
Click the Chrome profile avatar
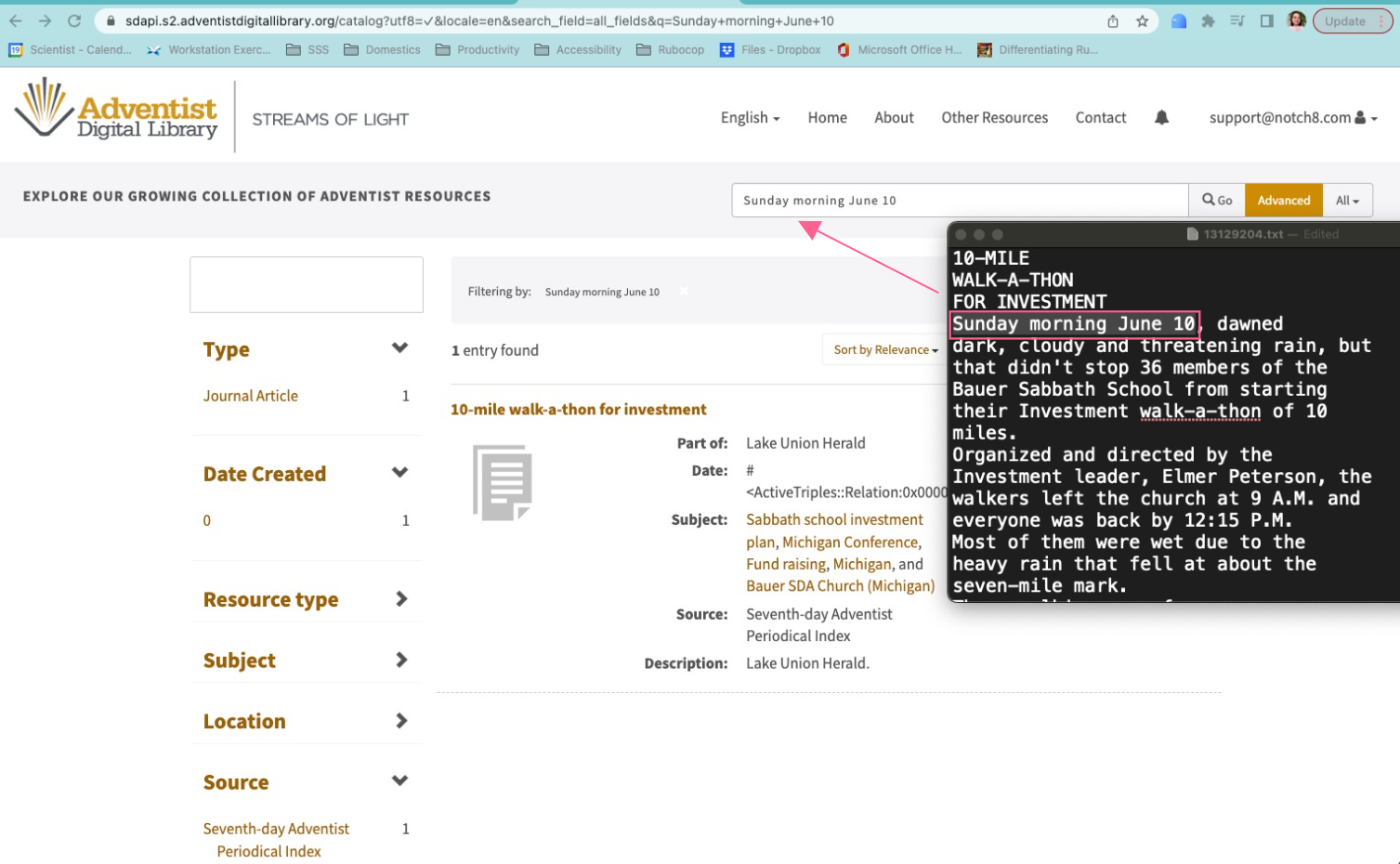coord(1297,20)
